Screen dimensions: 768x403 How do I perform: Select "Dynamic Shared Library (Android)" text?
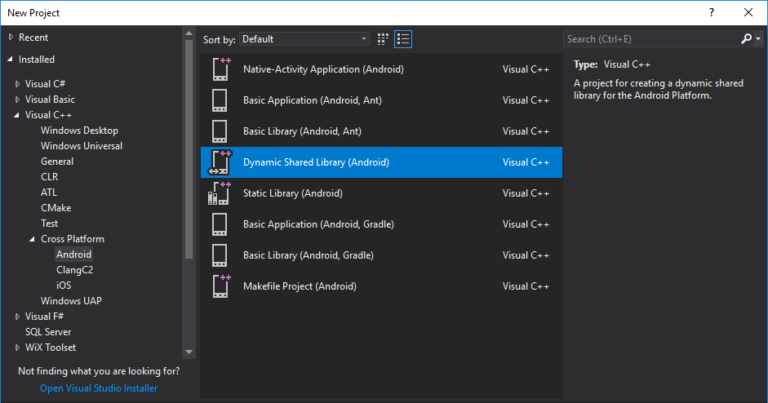pos(316,162)
